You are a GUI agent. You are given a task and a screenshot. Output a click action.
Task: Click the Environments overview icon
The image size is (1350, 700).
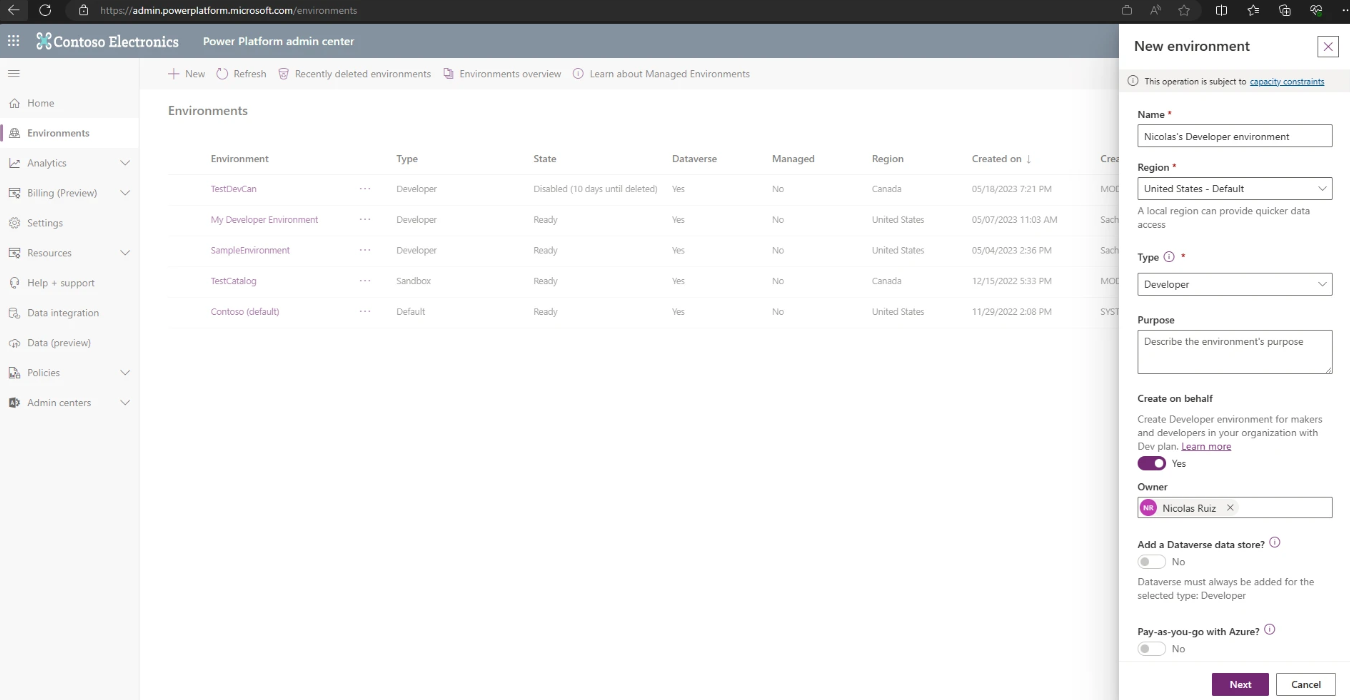point(448,74)
